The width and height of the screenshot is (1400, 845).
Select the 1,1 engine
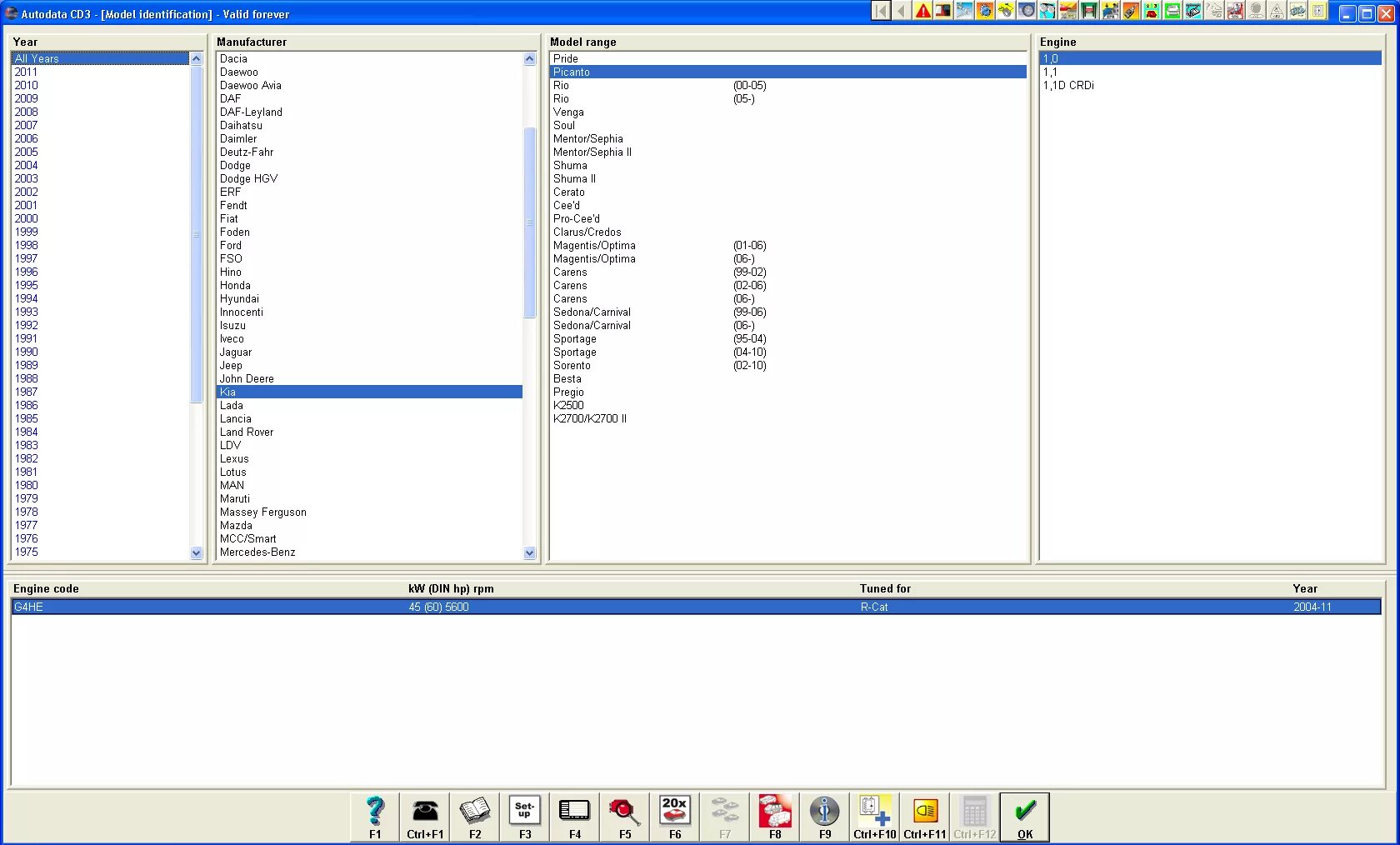tap(1211, 72)
